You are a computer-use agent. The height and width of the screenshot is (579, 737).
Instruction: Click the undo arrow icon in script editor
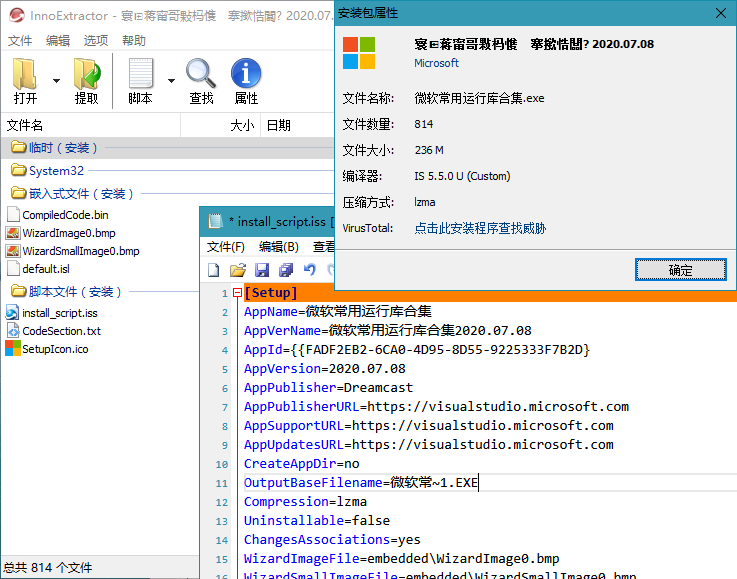coord(310,270)
